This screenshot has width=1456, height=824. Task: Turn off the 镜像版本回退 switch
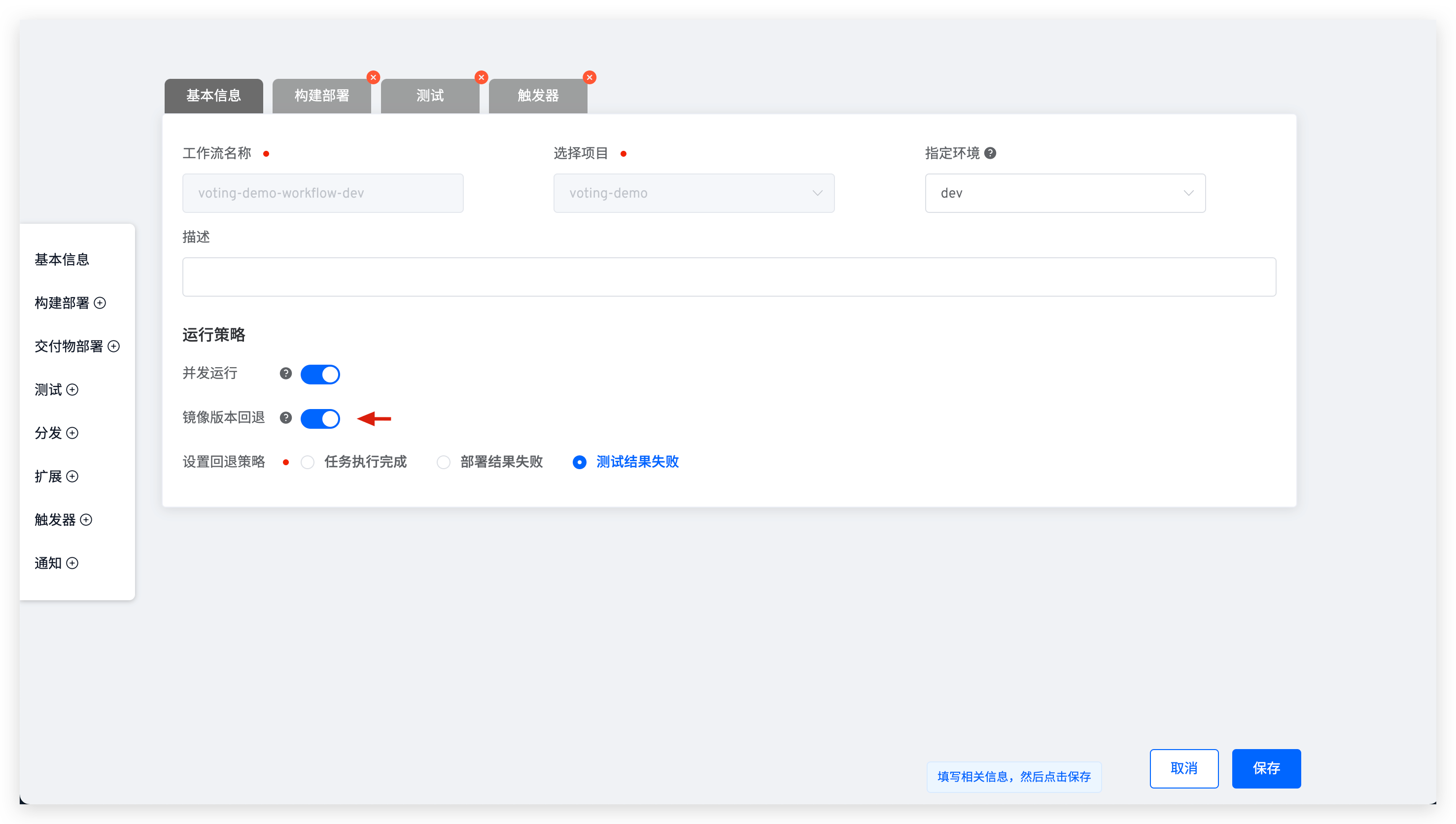click(320, 418)
